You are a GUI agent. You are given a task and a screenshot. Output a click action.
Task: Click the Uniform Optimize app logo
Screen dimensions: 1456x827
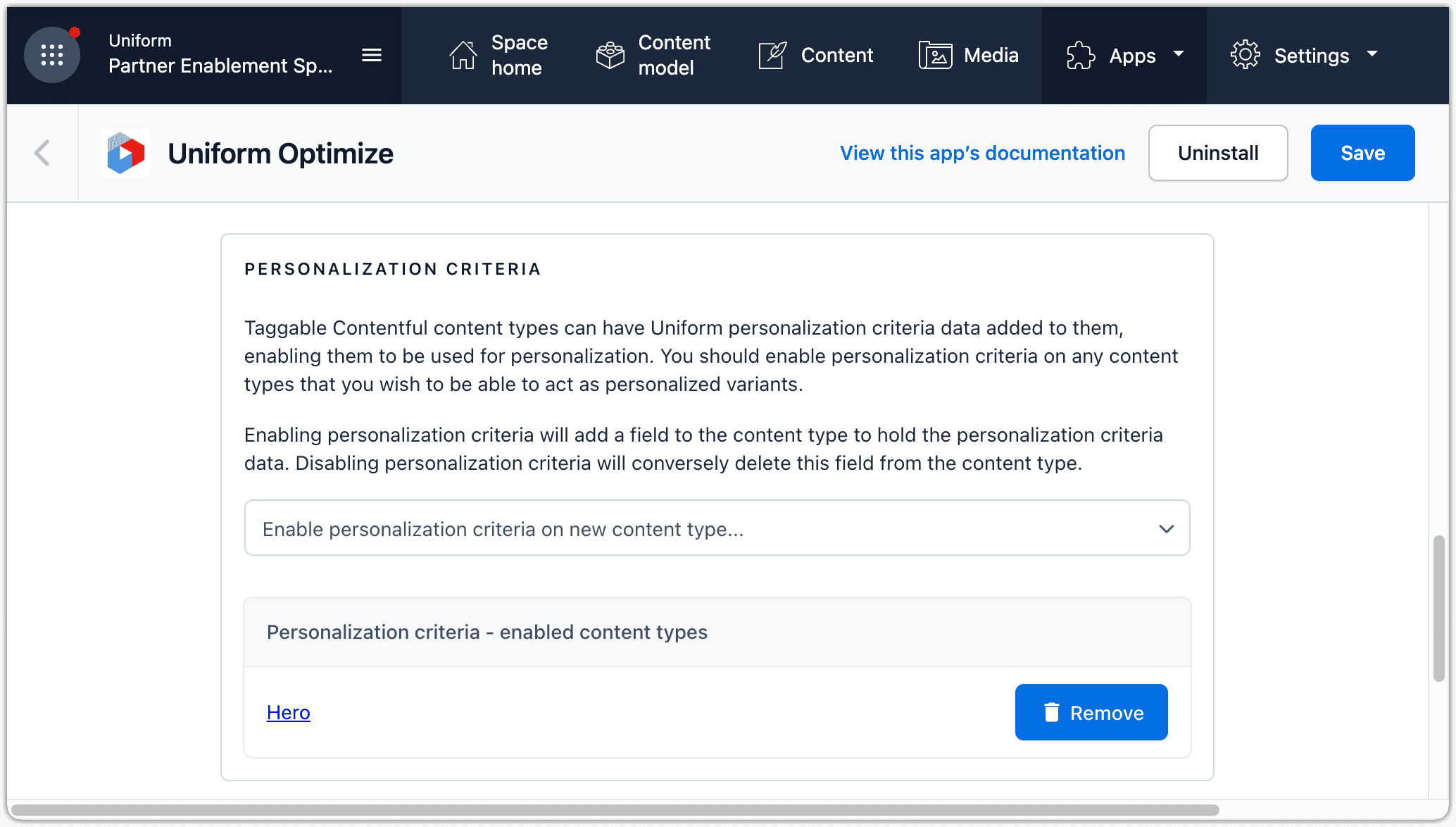click(126, 153)
